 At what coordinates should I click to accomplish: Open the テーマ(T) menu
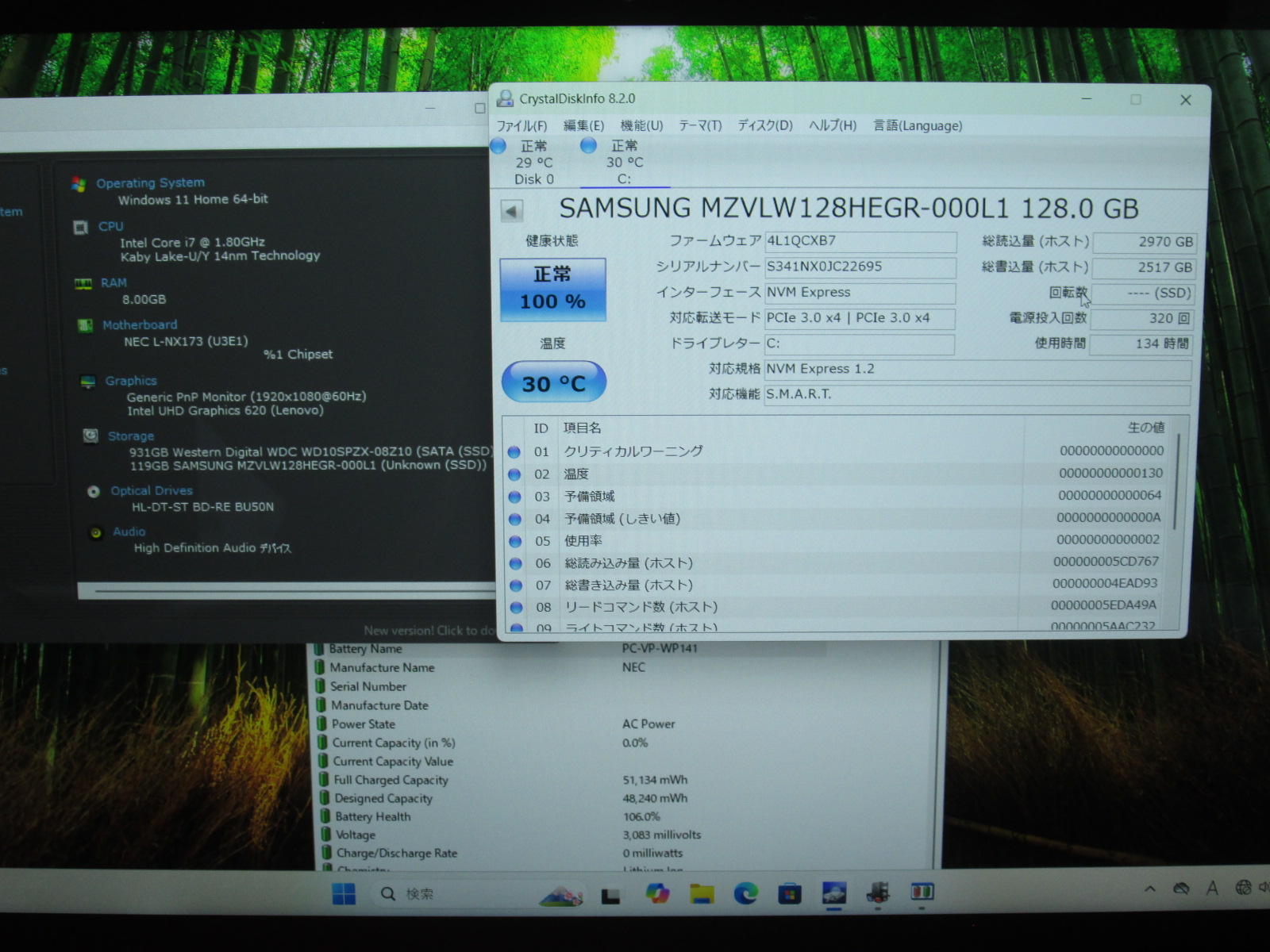pyautogui.click(x=700, y=126)
